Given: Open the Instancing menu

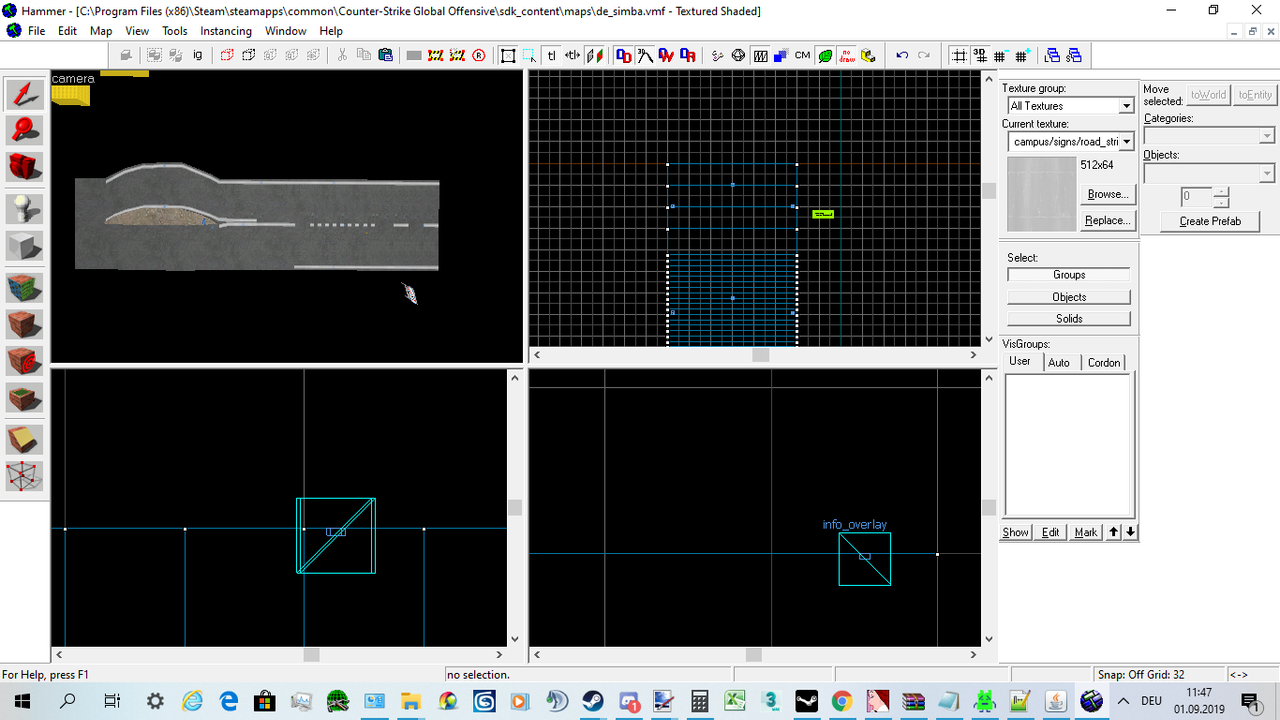Looking at the screenshot, I should tap(226, 31).
